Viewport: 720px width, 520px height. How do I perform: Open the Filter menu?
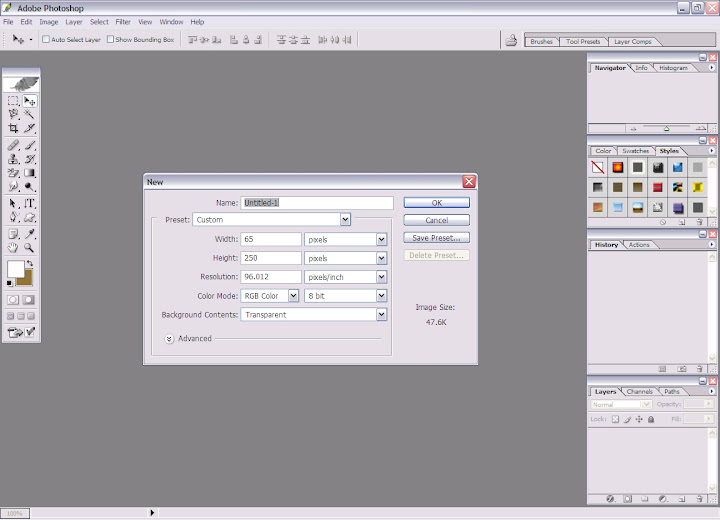(123, 21)
